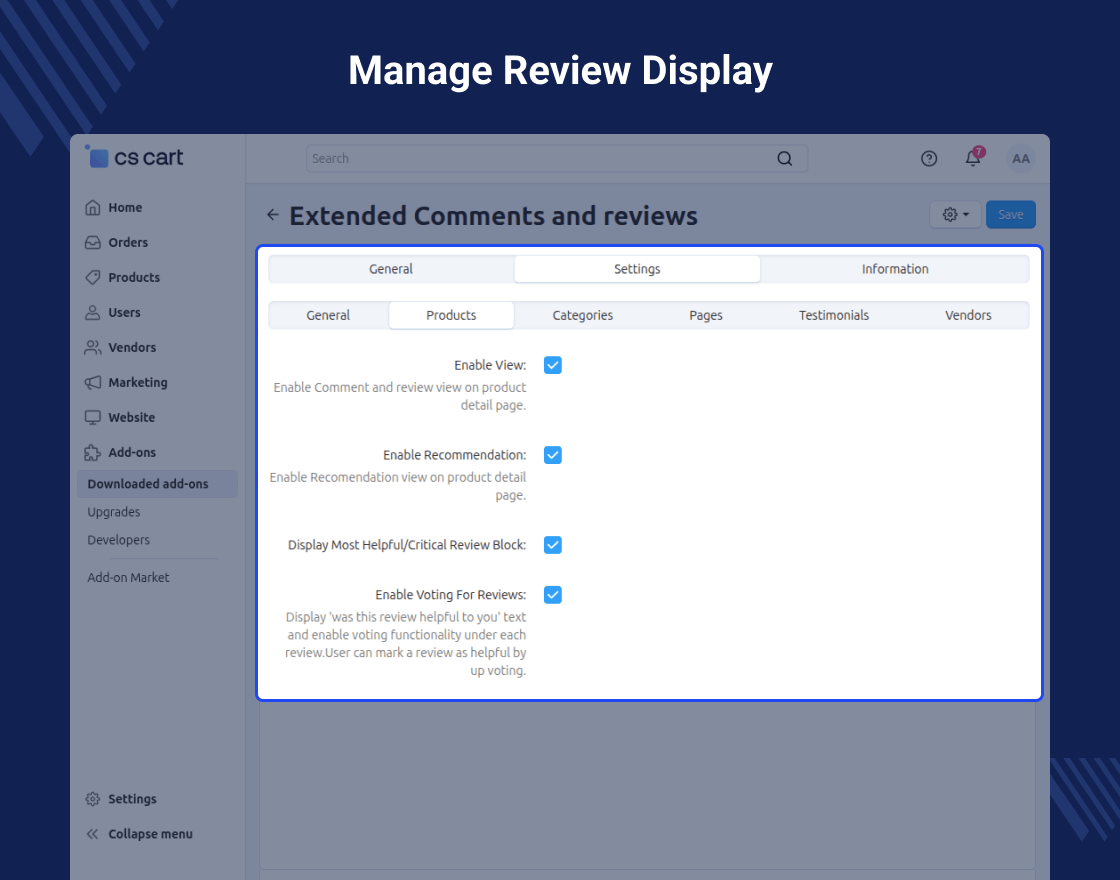The height and width of the screenshot is (880, 1120).
Task: Click the back arrow beside the page title
Action: [x=273, y=214]
